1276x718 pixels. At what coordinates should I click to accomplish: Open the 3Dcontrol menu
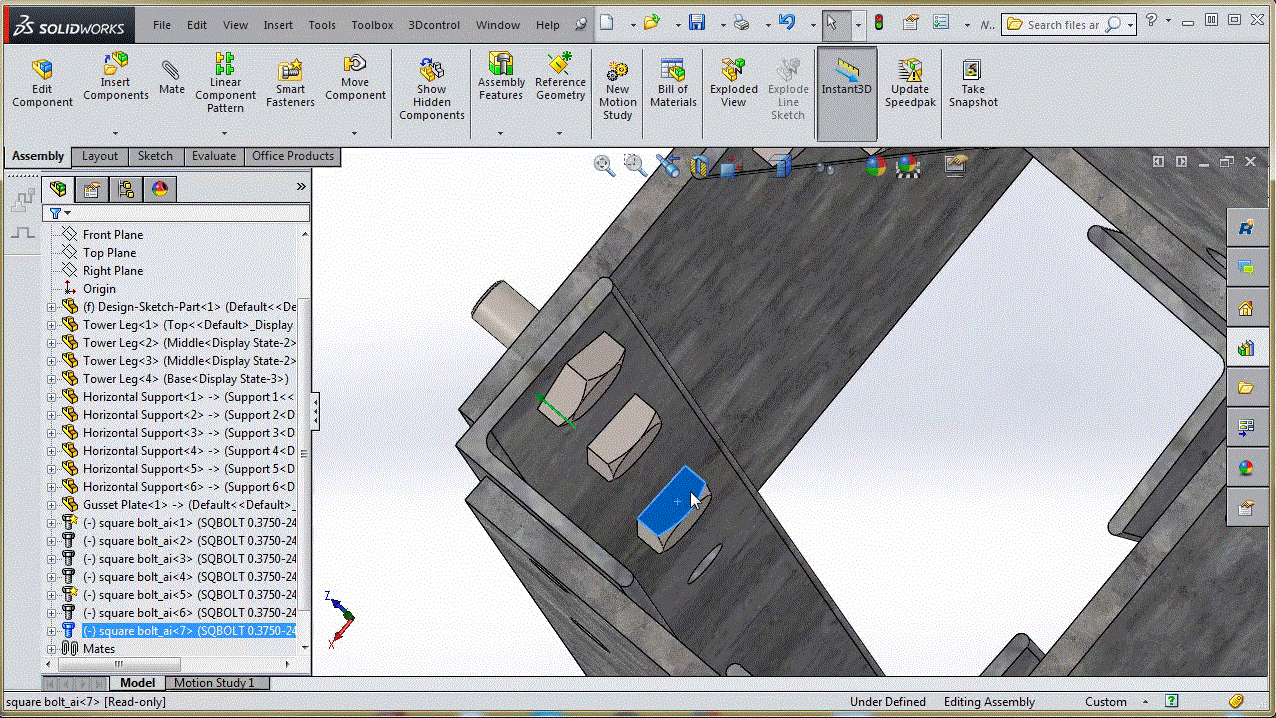pyautogui.click(x=434, y=25)
